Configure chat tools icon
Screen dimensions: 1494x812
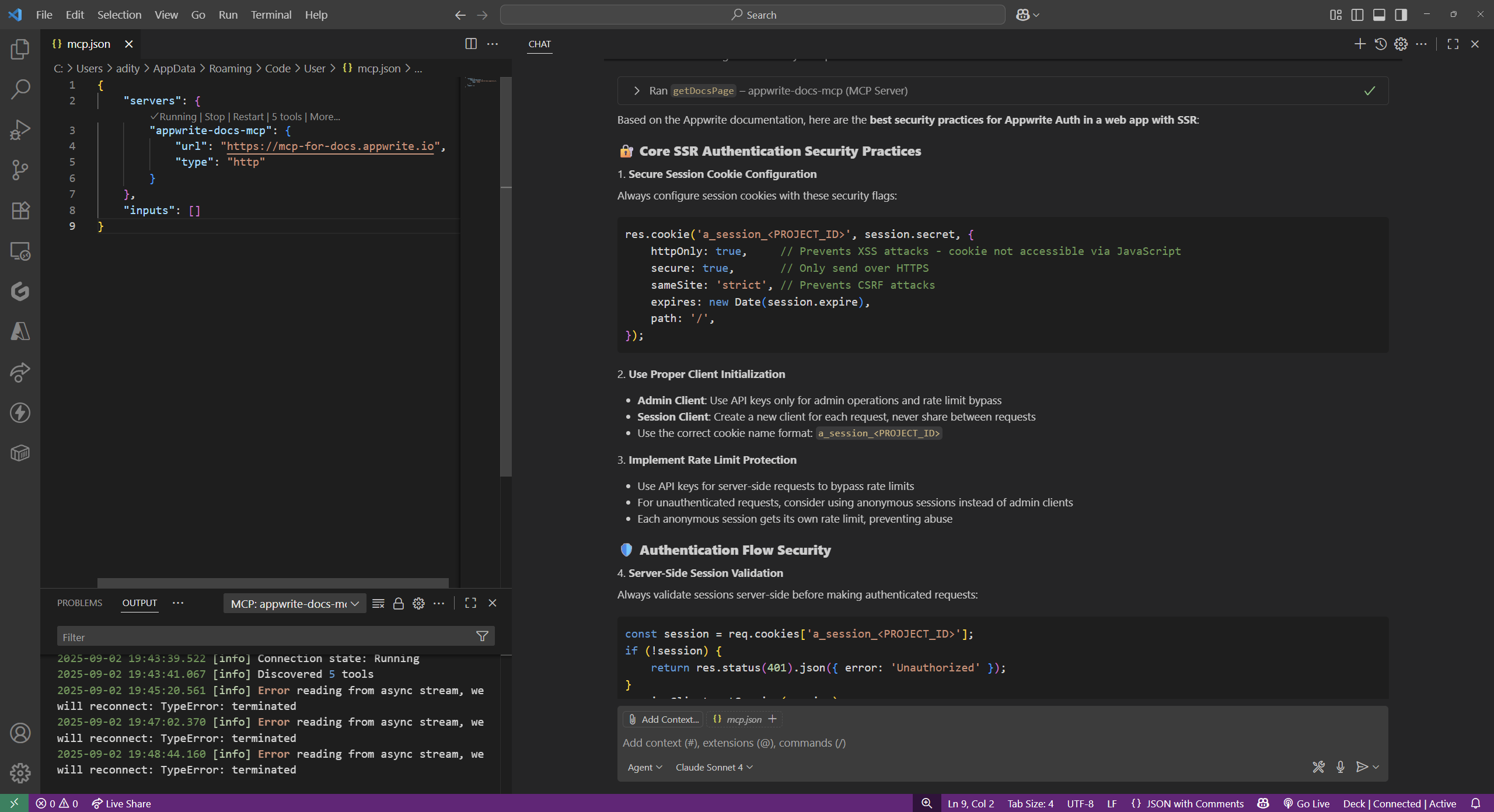pos(1318,767)
